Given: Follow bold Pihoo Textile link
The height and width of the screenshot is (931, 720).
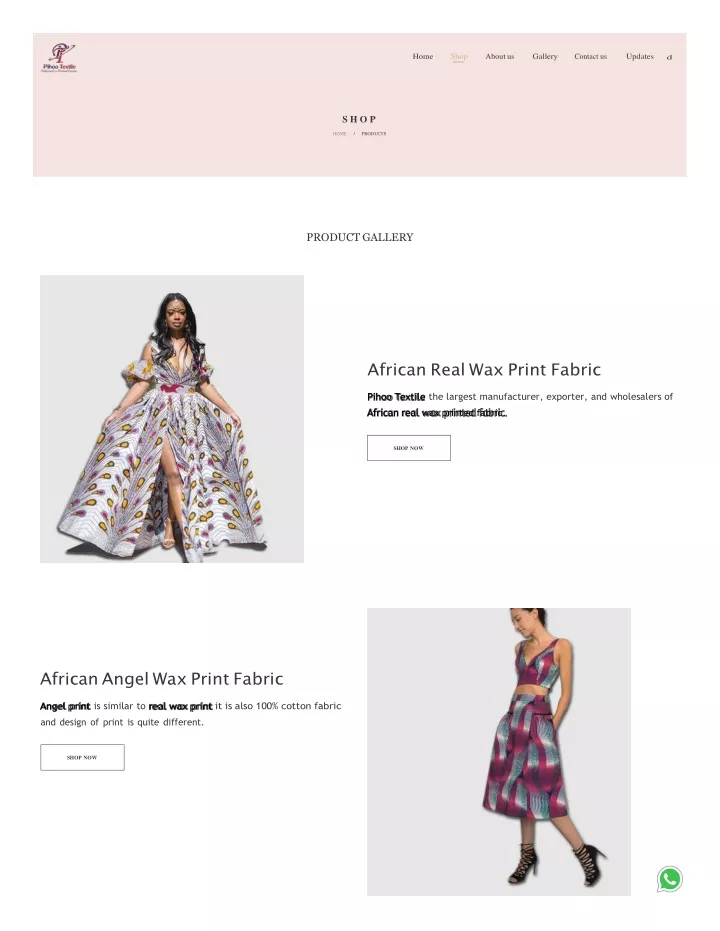Looking at the screenshot, I should 396,397.
